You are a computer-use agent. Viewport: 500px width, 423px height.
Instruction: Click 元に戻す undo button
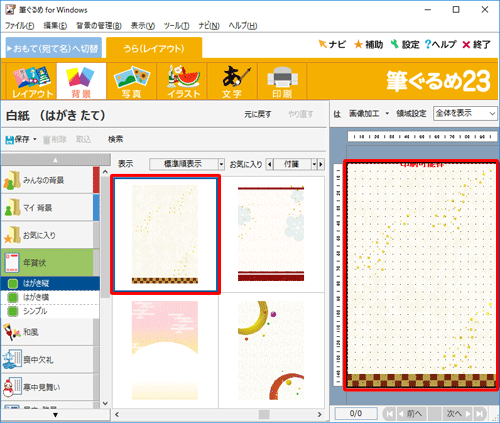click(x=258, y=114)
